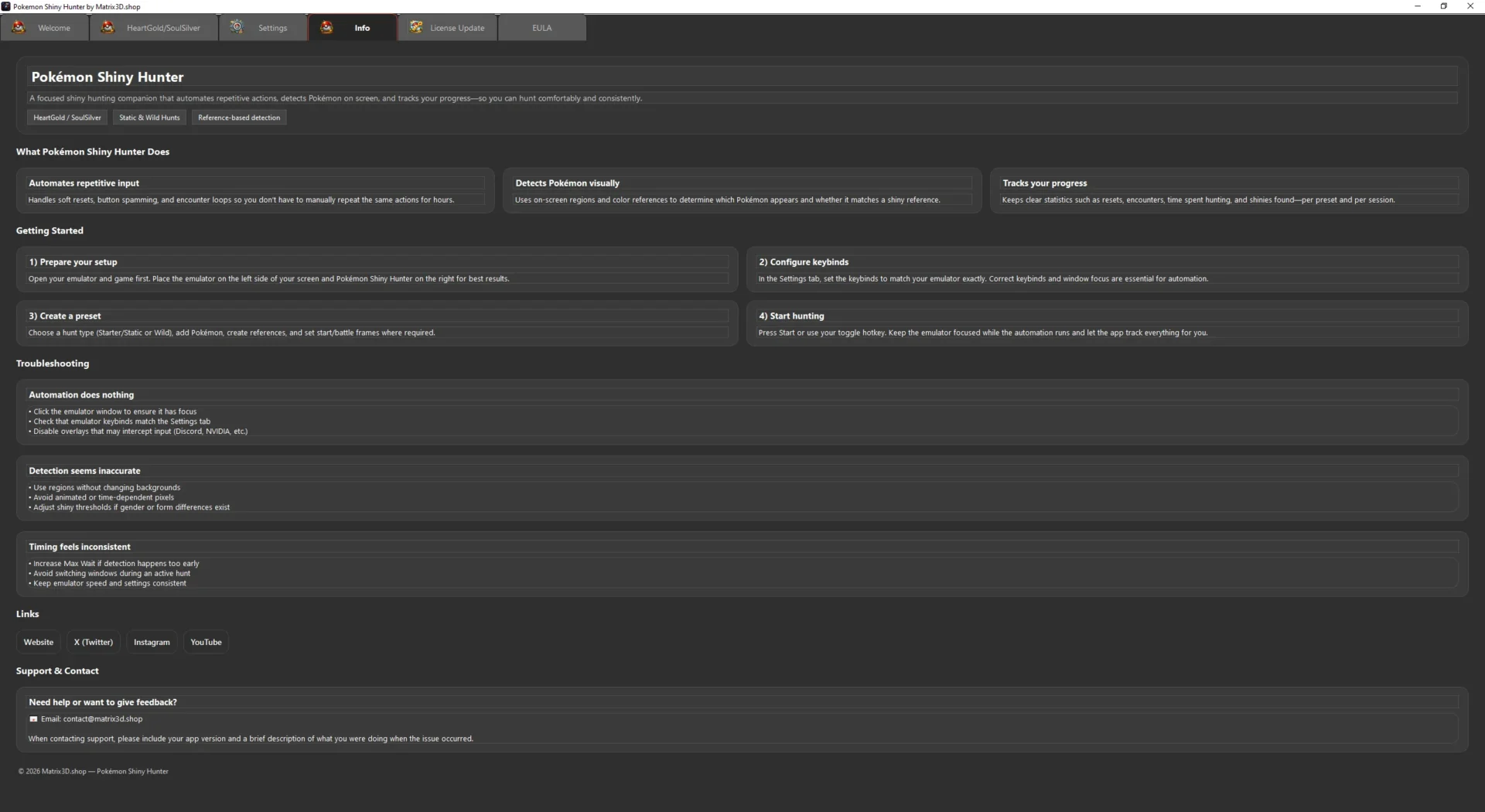Image resolution: width=1485 pixels, height=812 pixels.
Task: Click the 'Detection seems inaccurate' title
Action: point(84,471)
